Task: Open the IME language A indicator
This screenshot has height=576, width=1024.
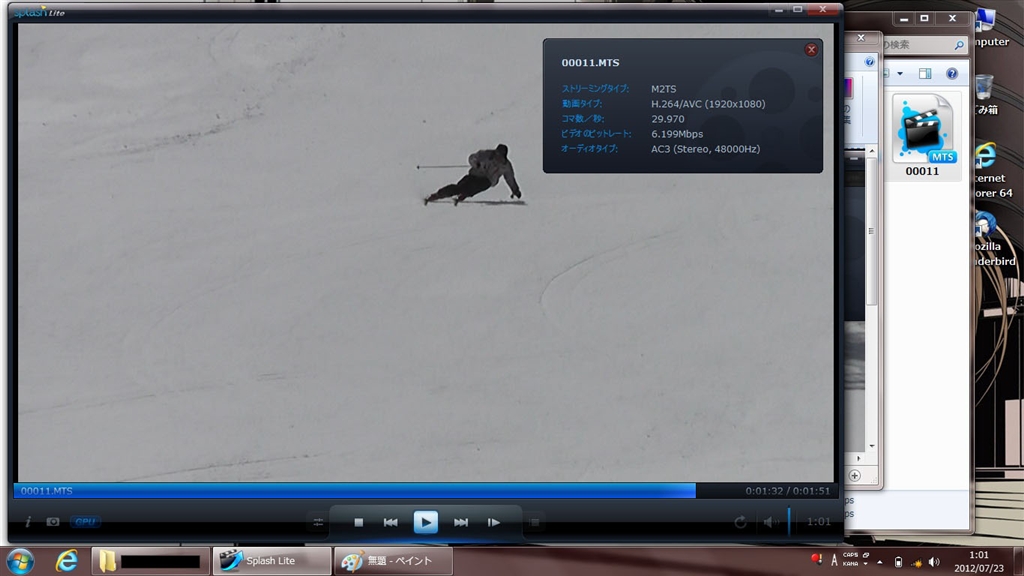Action: point(834,560)
